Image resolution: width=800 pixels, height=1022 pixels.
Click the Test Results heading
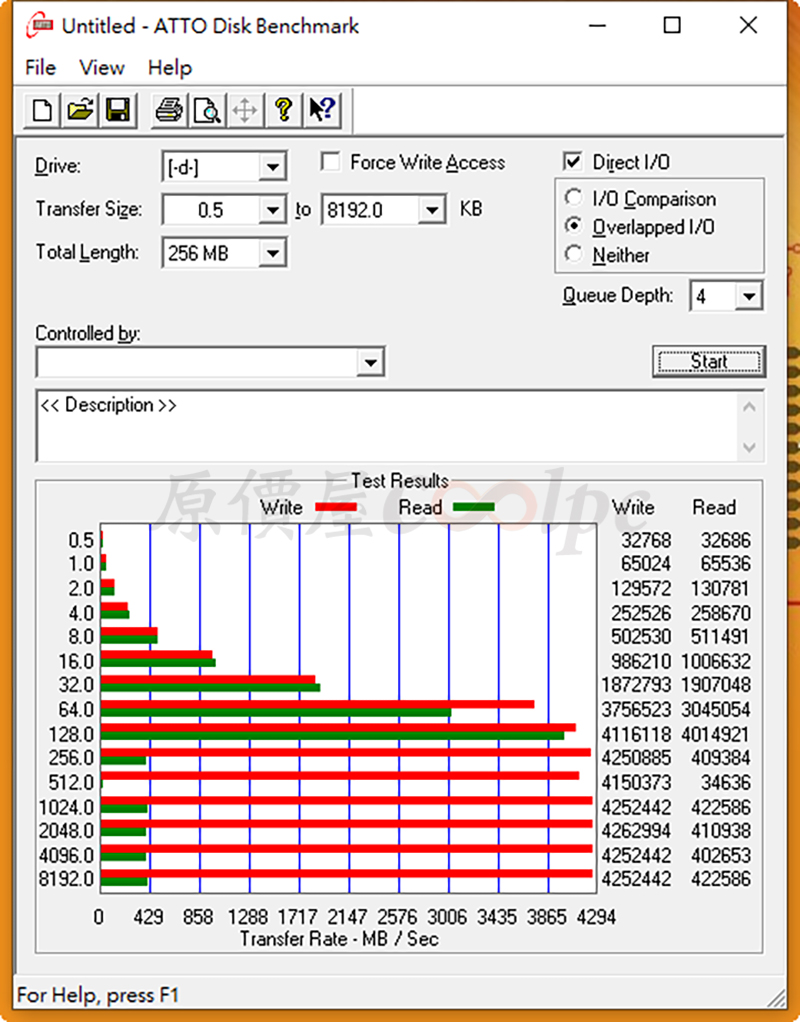(x=400, y=481)
